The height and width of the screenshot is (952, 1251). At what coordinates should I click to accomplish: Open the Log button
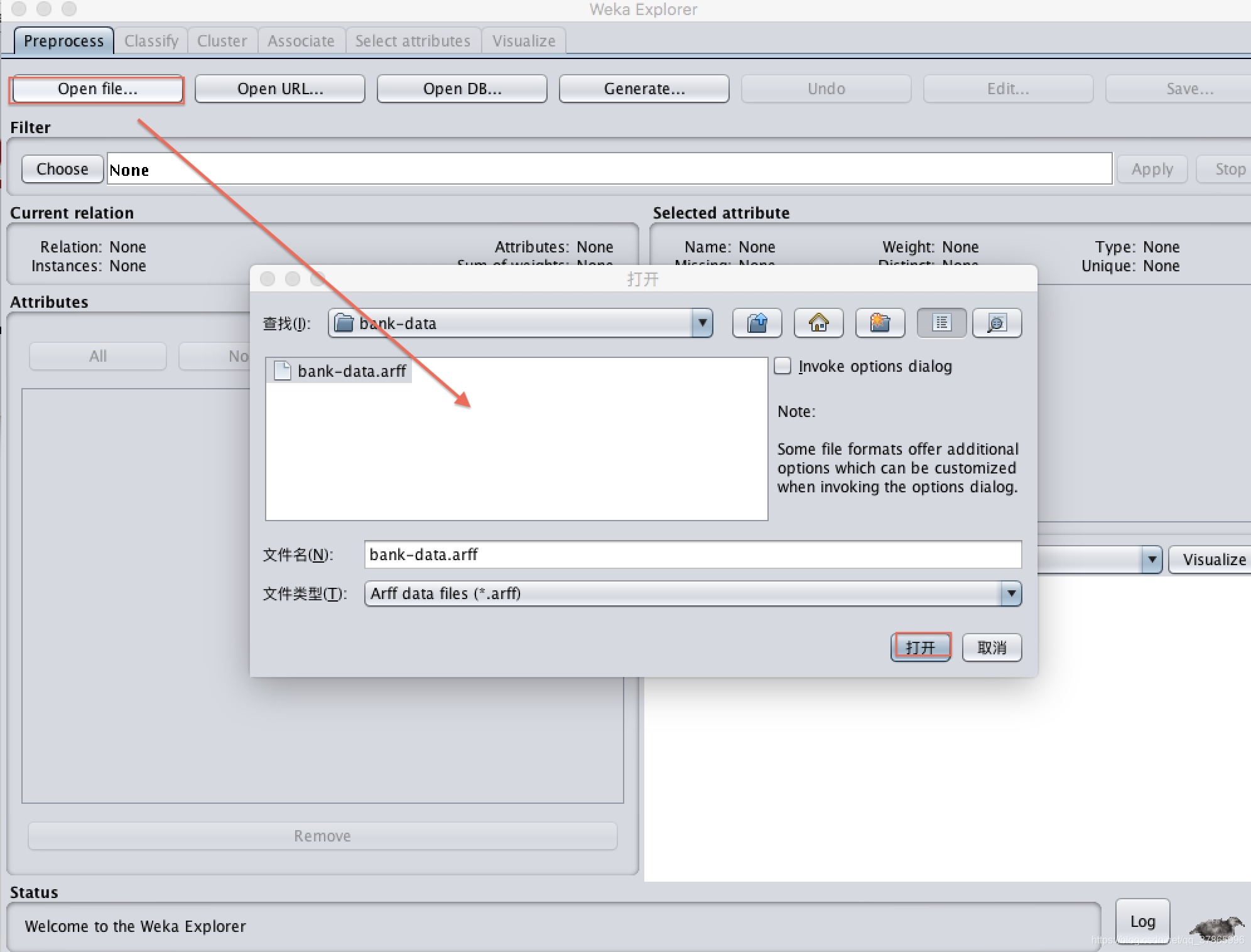1142,921
